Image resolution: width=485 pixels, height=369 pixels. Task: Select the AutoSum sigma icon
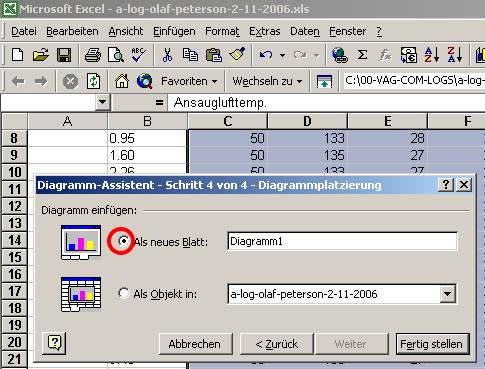pos(362,55)
